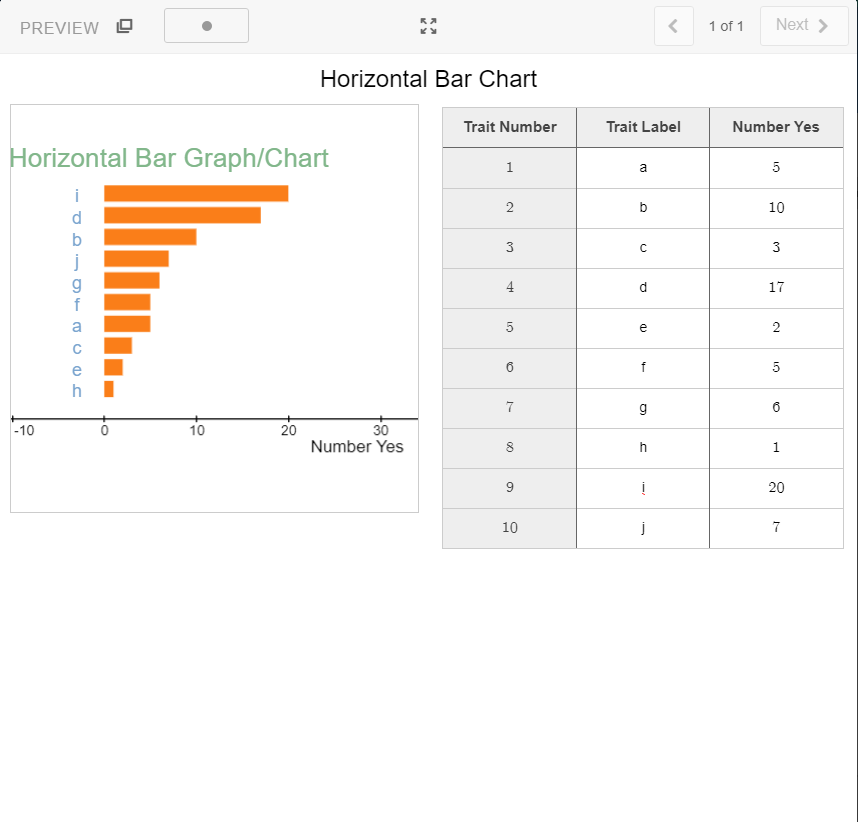This screenshot has height=822, width=858.
Task: Click the fullscreen expand icon
Action: [x=428, y=26]
